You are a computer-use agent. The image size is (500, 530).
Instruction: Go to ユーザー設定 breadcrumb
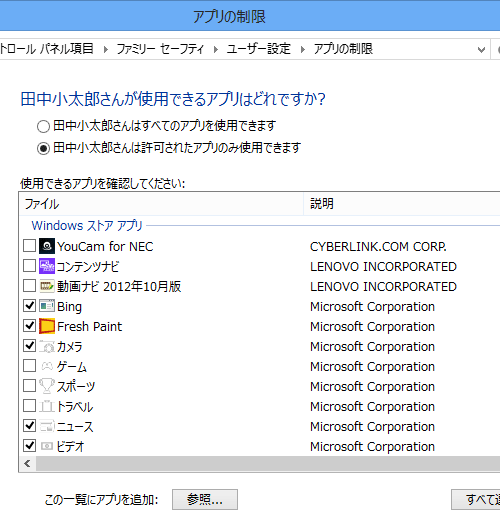(x=259, y=49)
